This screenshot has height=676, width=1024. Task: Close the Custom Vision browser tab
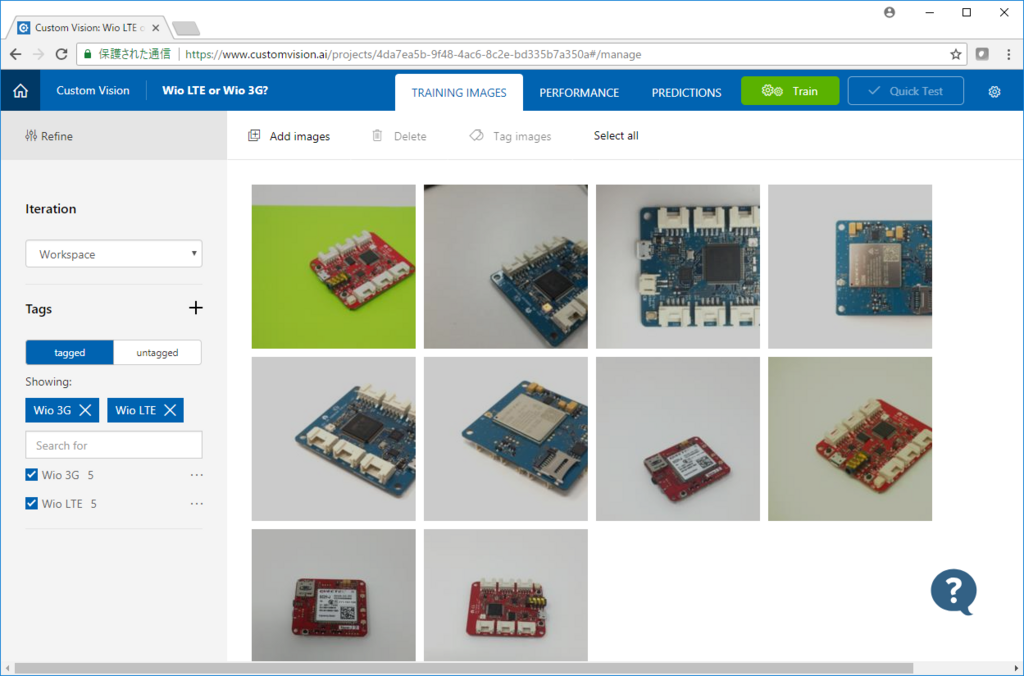coord(155,28)
